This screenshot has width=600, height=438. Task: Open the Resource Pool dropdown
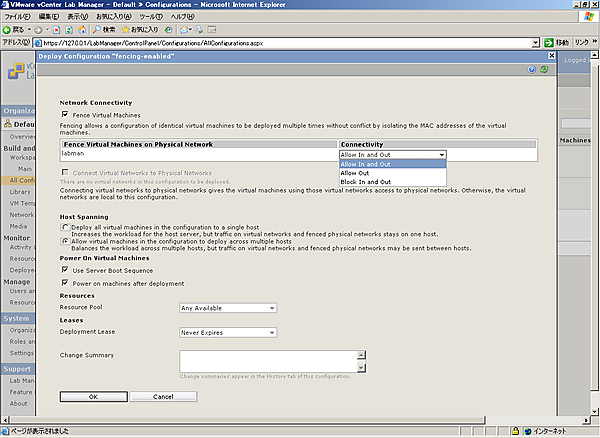click(x=228, y=308)
